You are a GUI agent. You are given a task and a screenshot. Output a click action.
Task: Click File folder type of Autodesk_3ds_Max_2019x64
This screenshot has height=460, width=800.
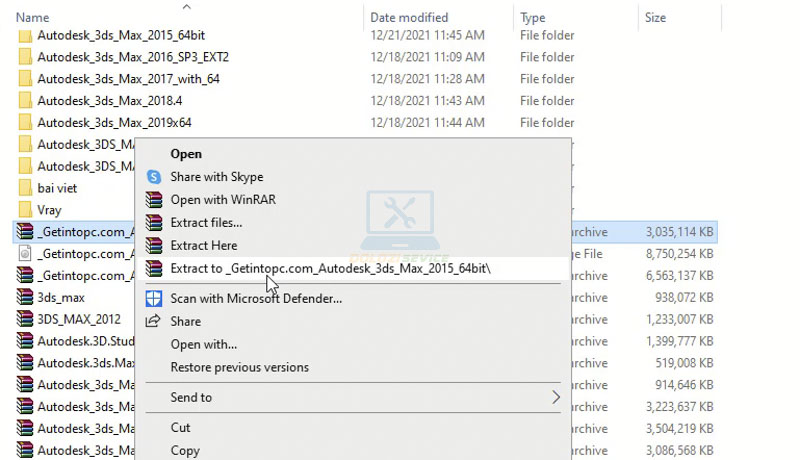(547, 123)
